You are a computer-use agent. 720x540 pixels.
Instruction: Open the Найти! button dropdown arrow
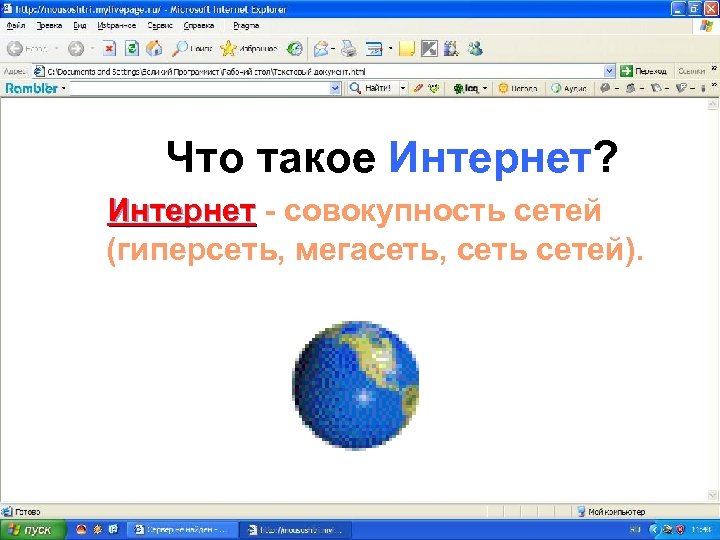coord(403,88)
